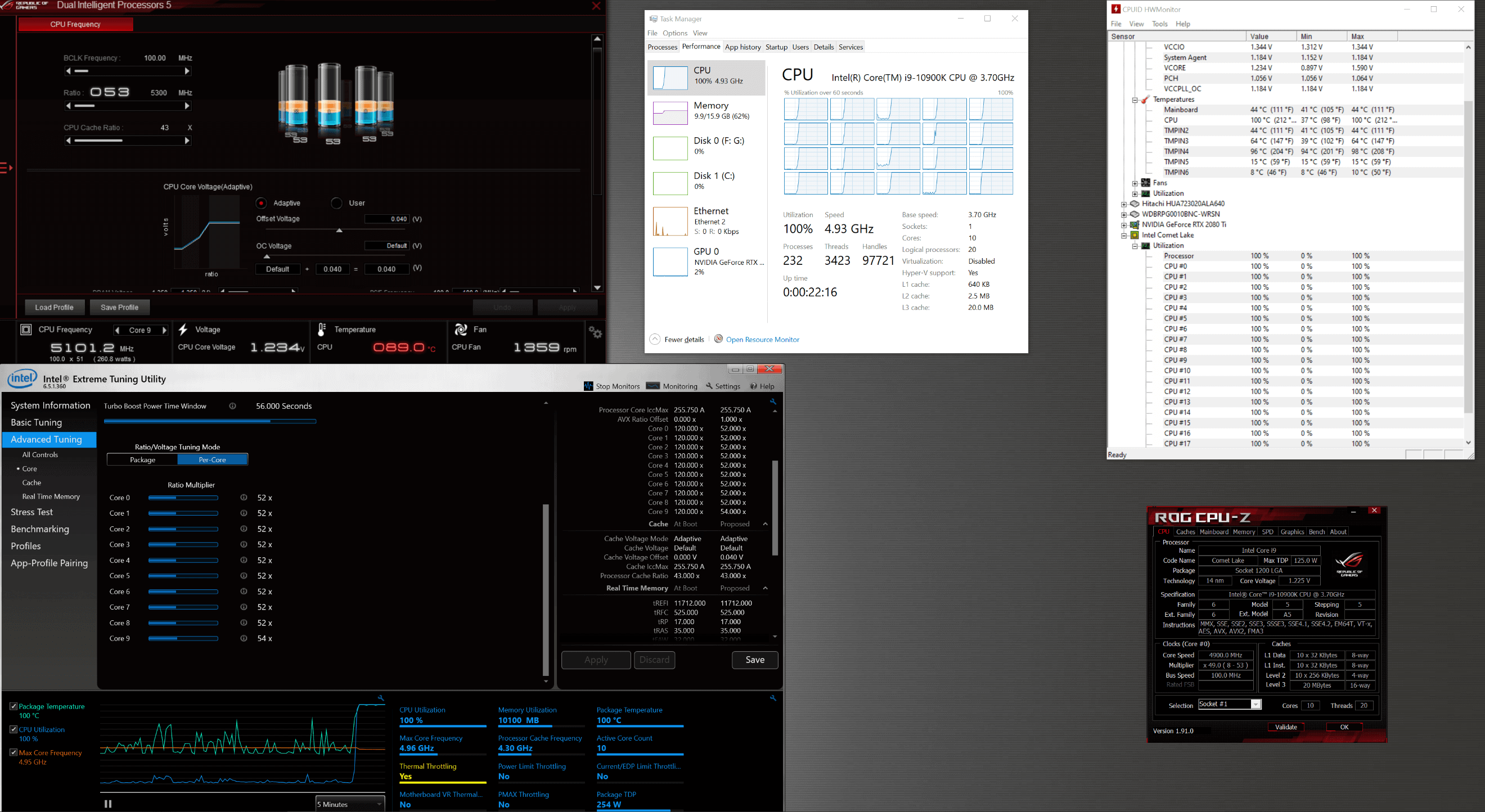Adjust the Core 0 ratio multiplier slider
The image size is (1485, 812).
(x=183, y=497)
